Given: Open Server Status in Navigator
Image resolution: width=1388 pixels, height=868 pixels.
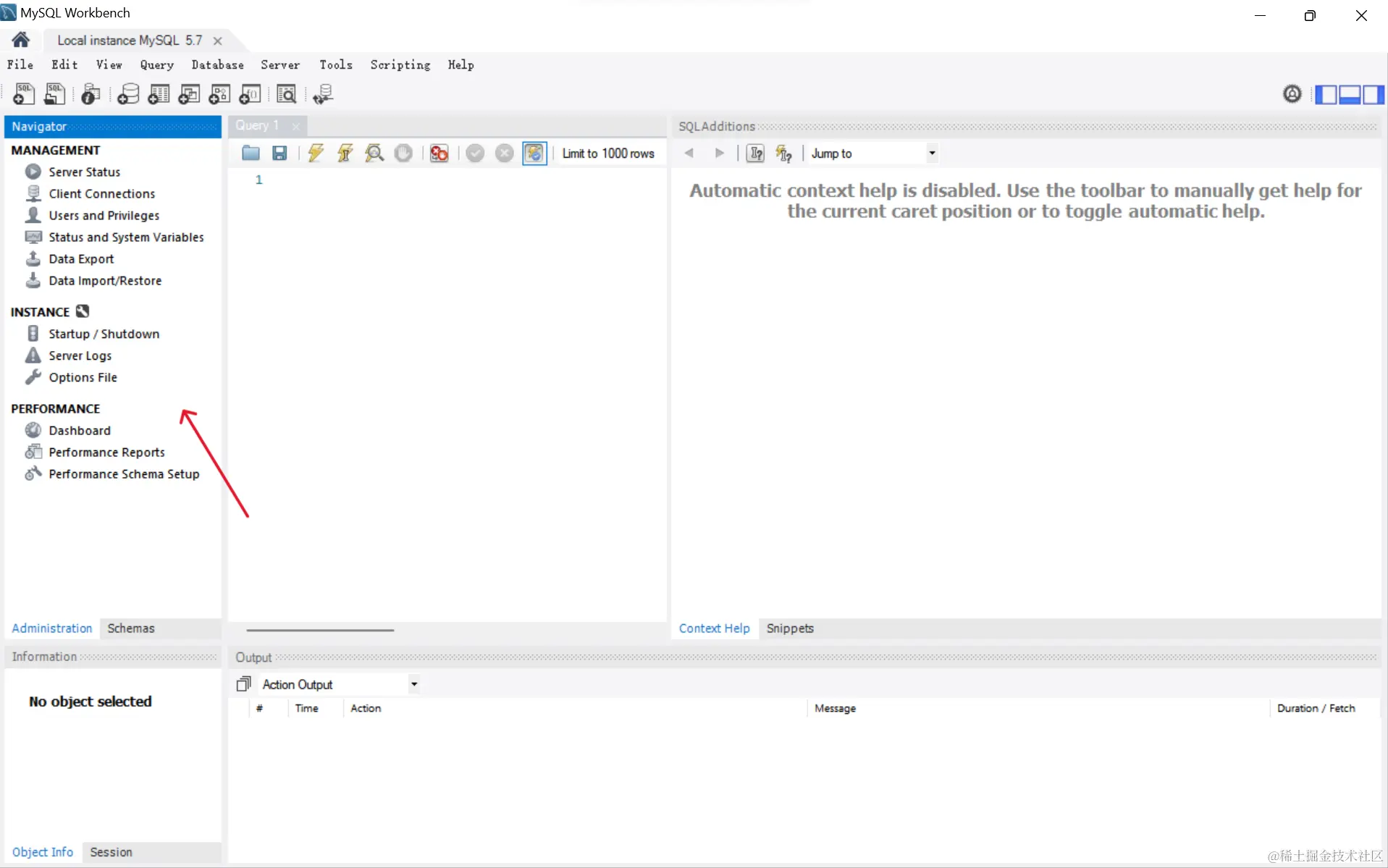Looking at the screenshot, I should pyautogui.click(x=85, y=172).
